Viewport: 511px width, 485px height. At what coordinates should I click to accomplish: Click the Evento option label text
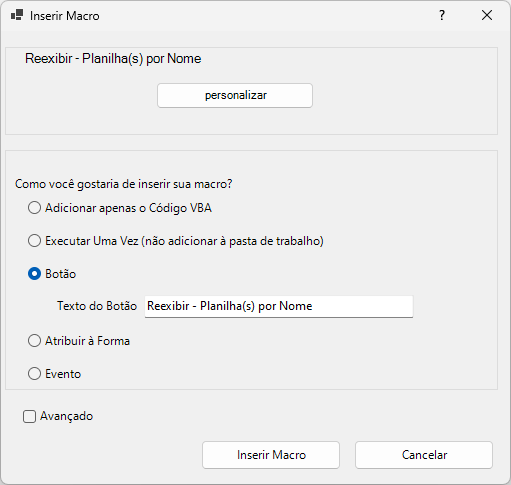tap(63, 374)
